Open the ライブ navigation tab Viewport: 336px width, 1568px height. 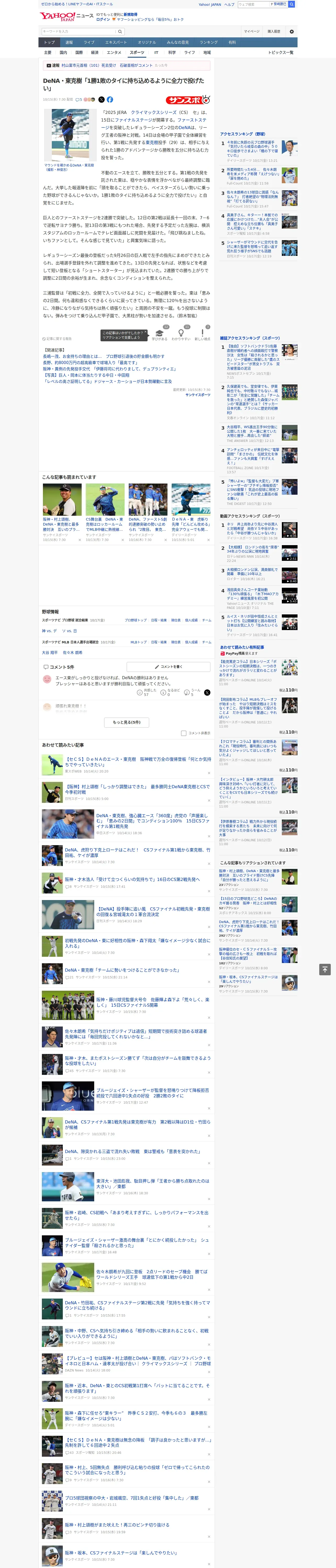pos(89,43)
